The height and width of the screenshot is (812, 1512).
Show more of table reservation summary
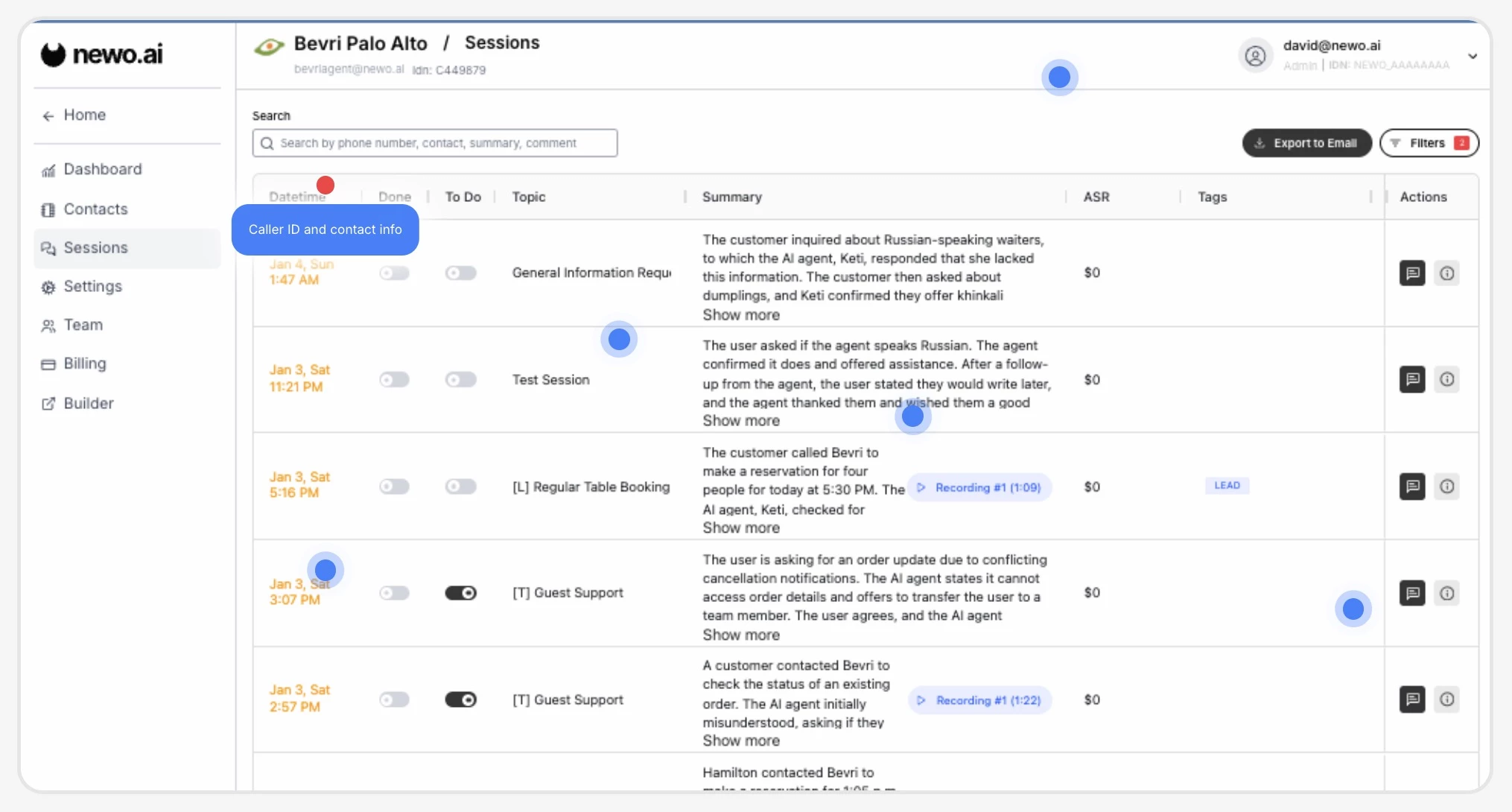(741, 528)
